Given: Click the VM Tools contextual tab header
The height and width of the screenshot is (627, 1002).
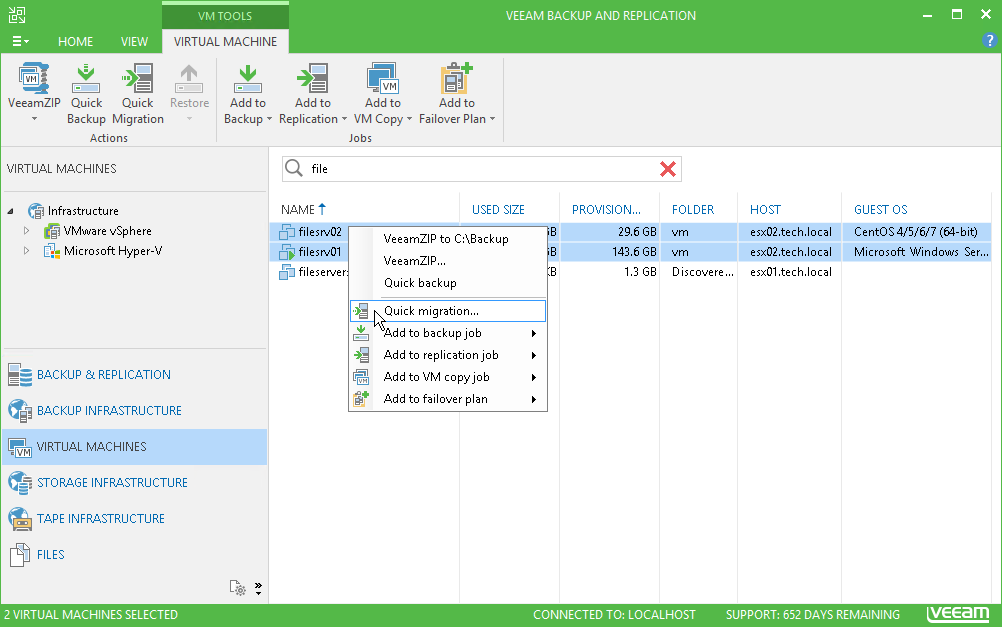Looking at the screenshot, I should pyautogui.click(x=225, y=16).
